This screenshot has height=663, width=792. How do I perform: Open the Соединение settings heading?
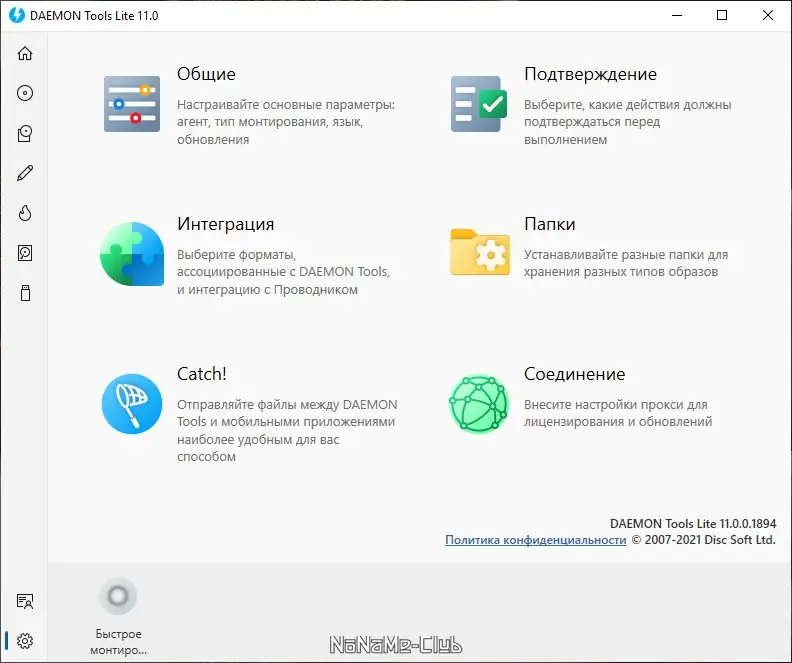574,374
